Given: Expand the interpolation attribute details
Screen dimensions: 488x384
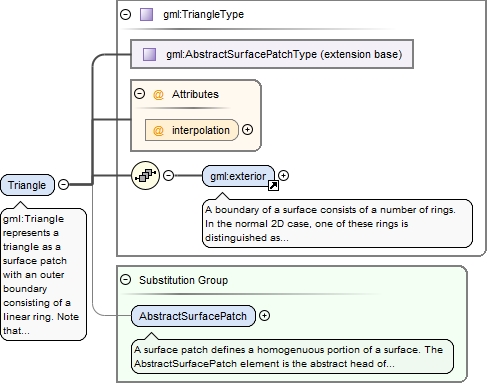Looking at the screenshot, I should point(247,130).
